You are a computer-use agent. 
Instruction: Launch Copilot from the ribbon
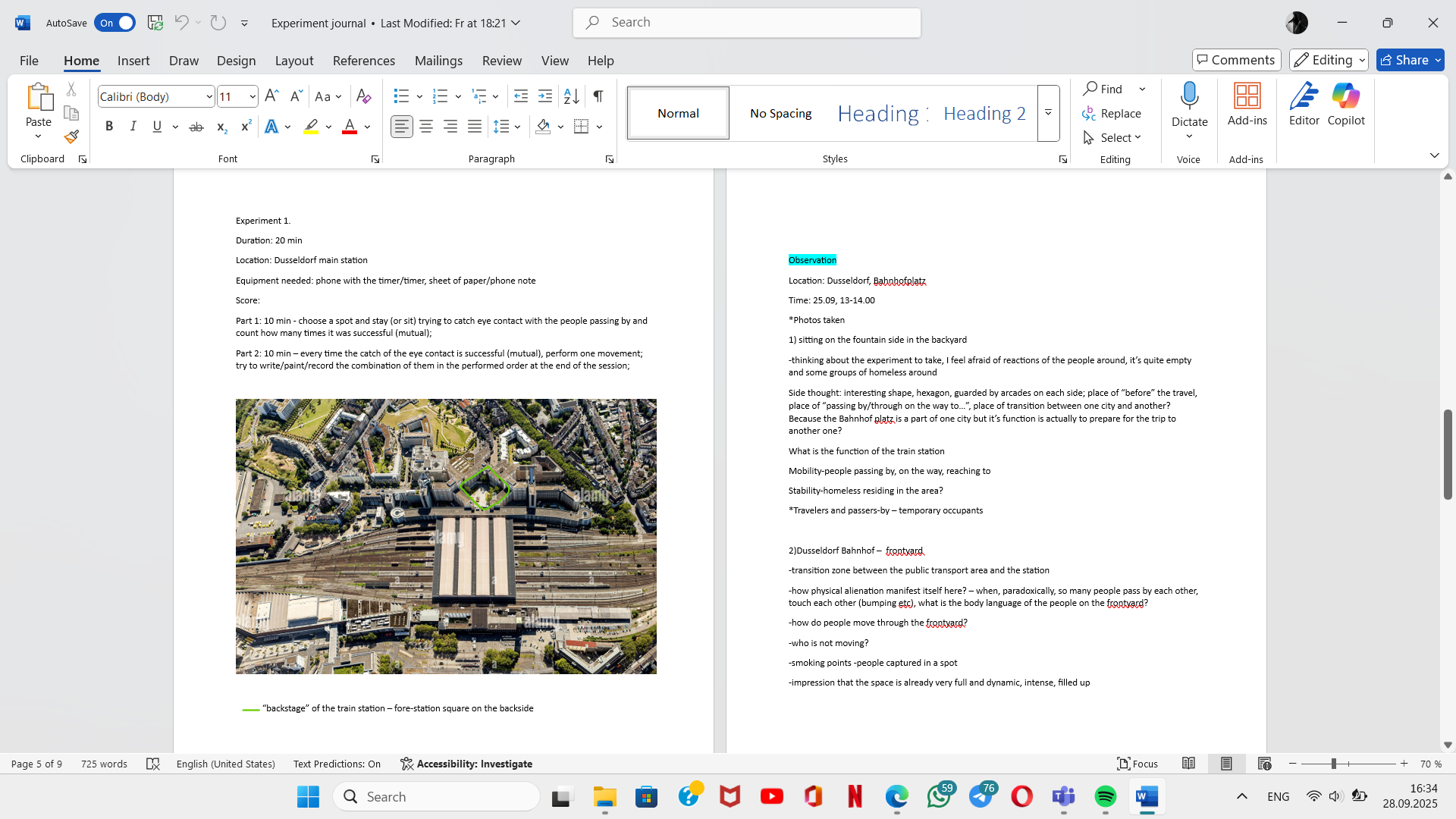[1346, 105]
